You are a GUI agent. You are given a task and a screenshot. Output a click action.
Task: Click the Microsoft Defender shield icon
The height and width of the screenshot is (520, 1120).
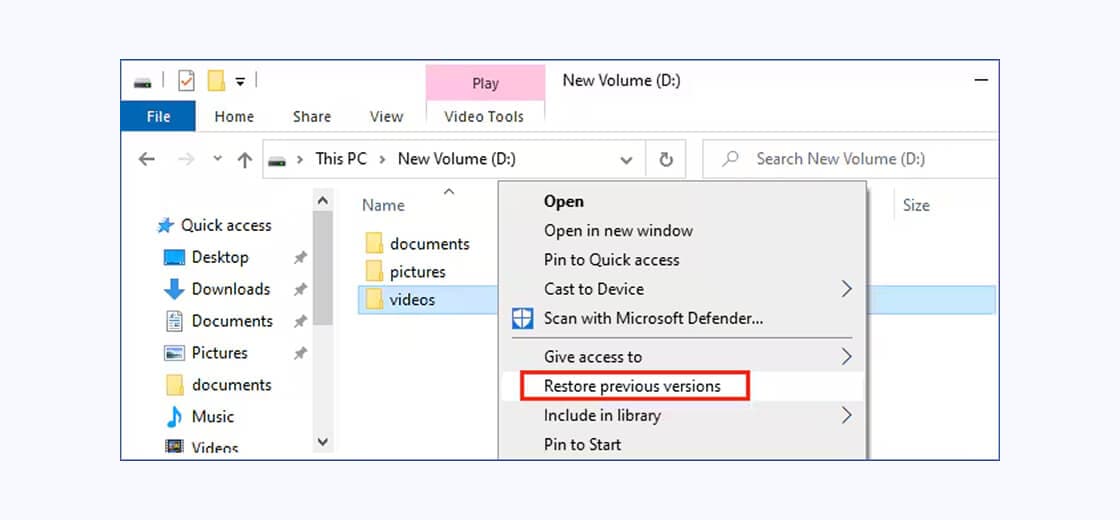tap(523, 319)
